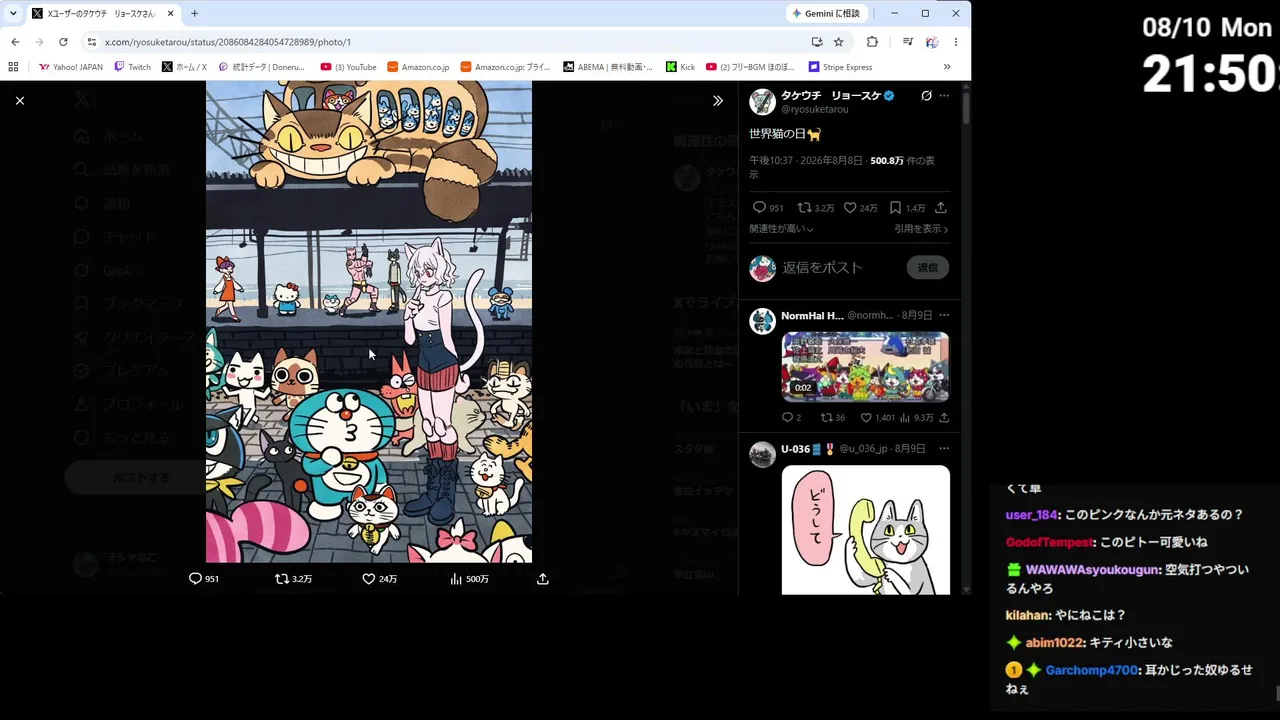View analytics icon showing 500万 below the photo

(x=456, y=579)
